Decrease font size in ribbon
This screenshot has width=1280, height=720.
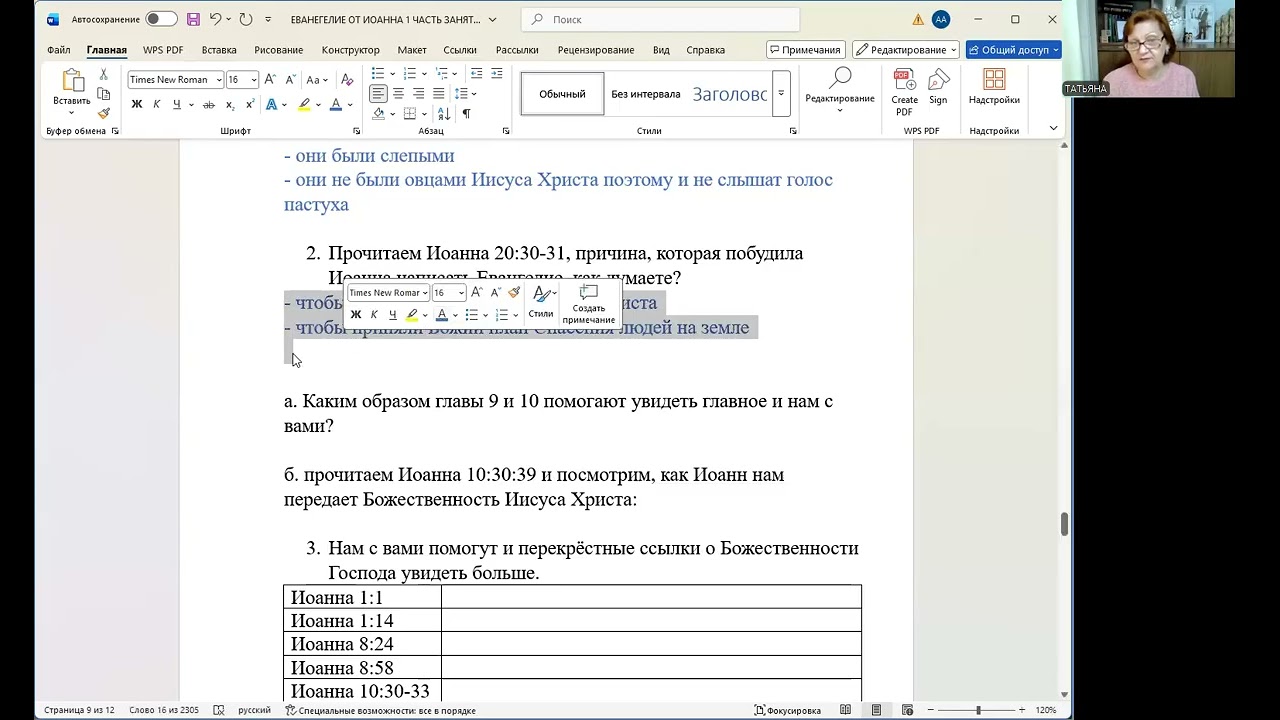(290, 80)
